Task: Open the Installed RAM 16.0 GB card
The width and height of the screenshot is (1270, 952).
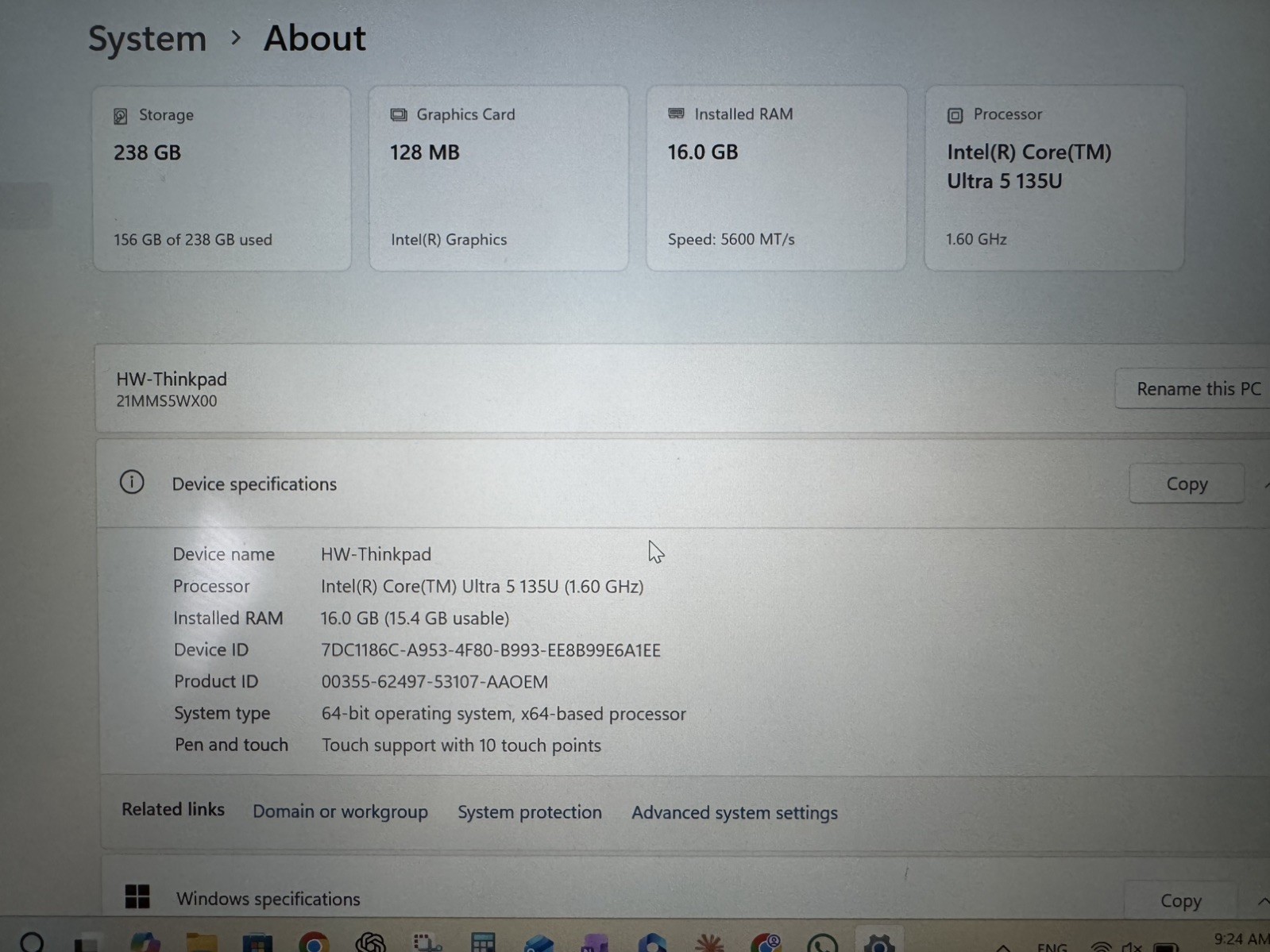Action: (x=776, y=179)
